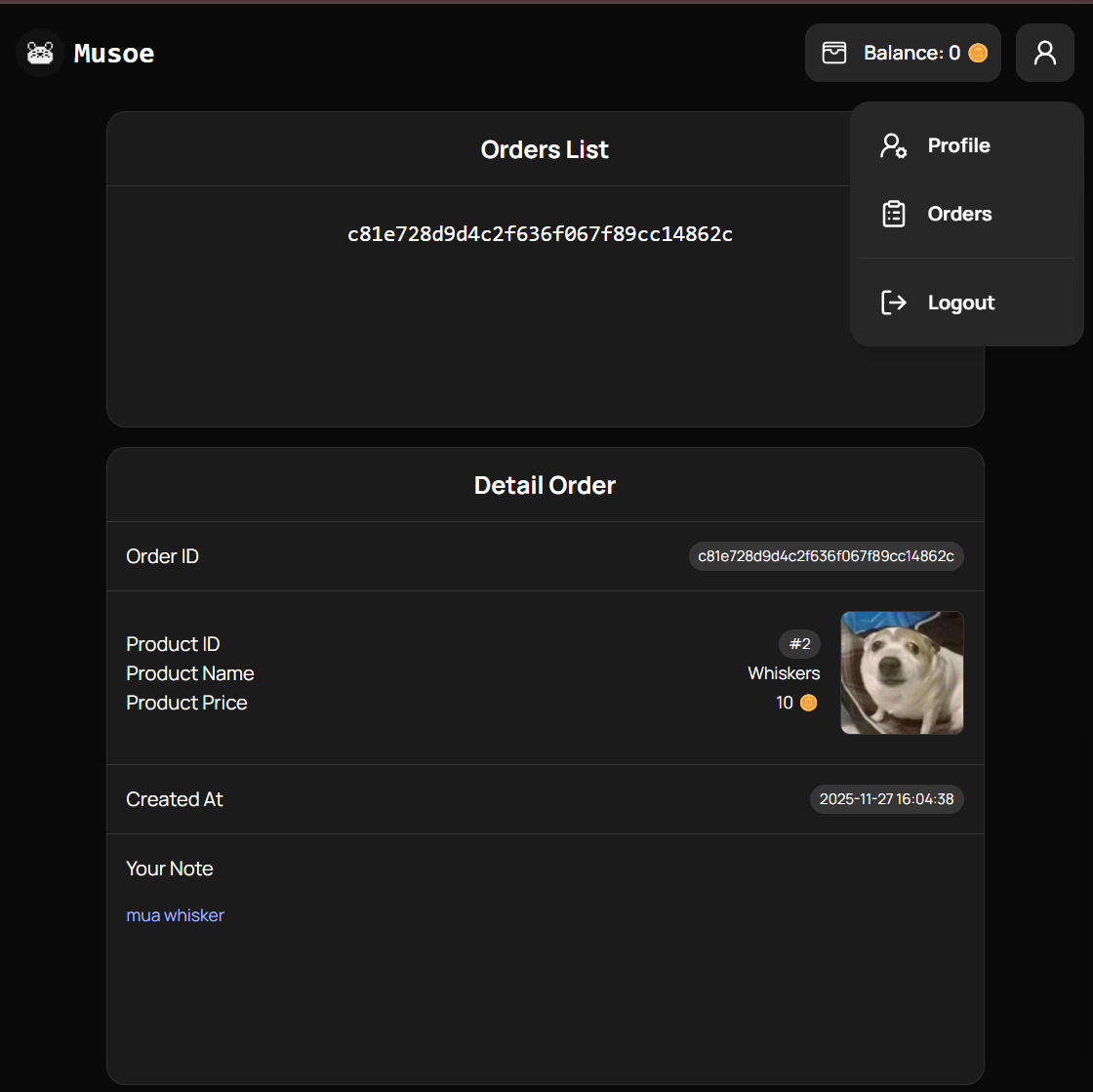The width and height of the screenshot is (1093, 1092).
Task: Open the Balance: 0 button
Action: point(903,53)
